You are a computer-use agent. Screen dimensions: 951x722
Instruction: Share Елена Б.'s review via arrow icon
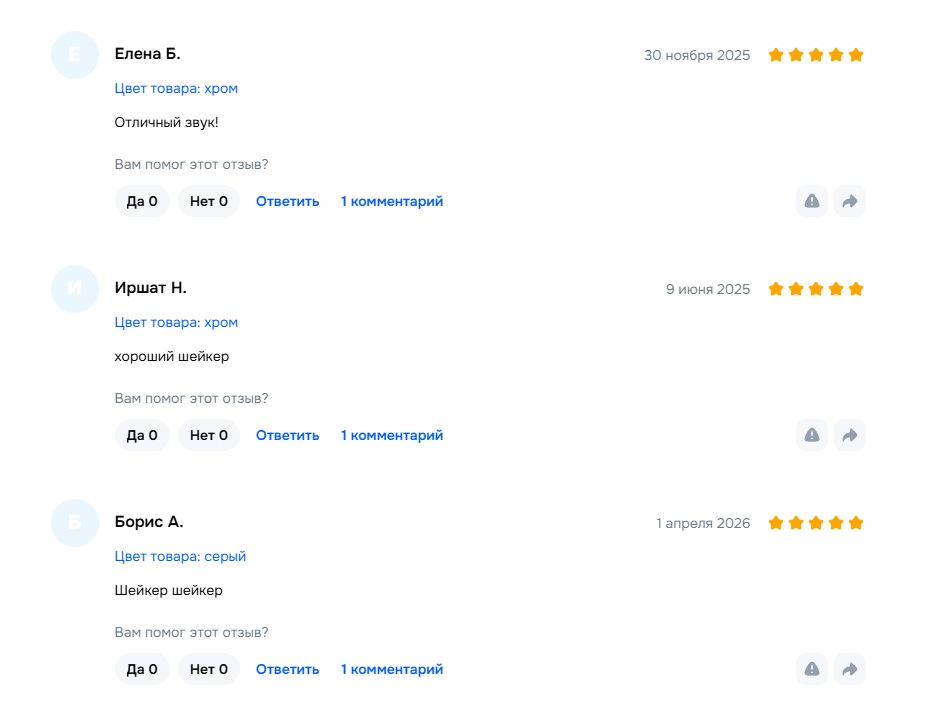point(850,201)
